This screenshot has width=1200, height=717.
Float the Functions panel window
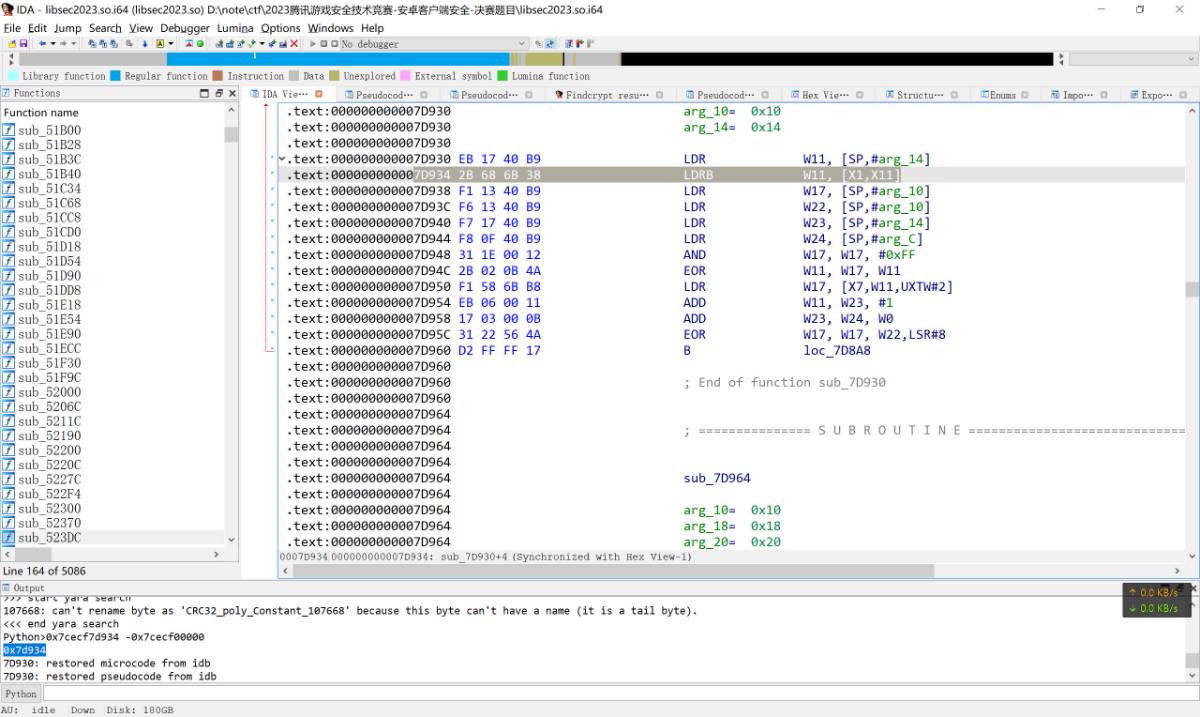coord(218,93)
